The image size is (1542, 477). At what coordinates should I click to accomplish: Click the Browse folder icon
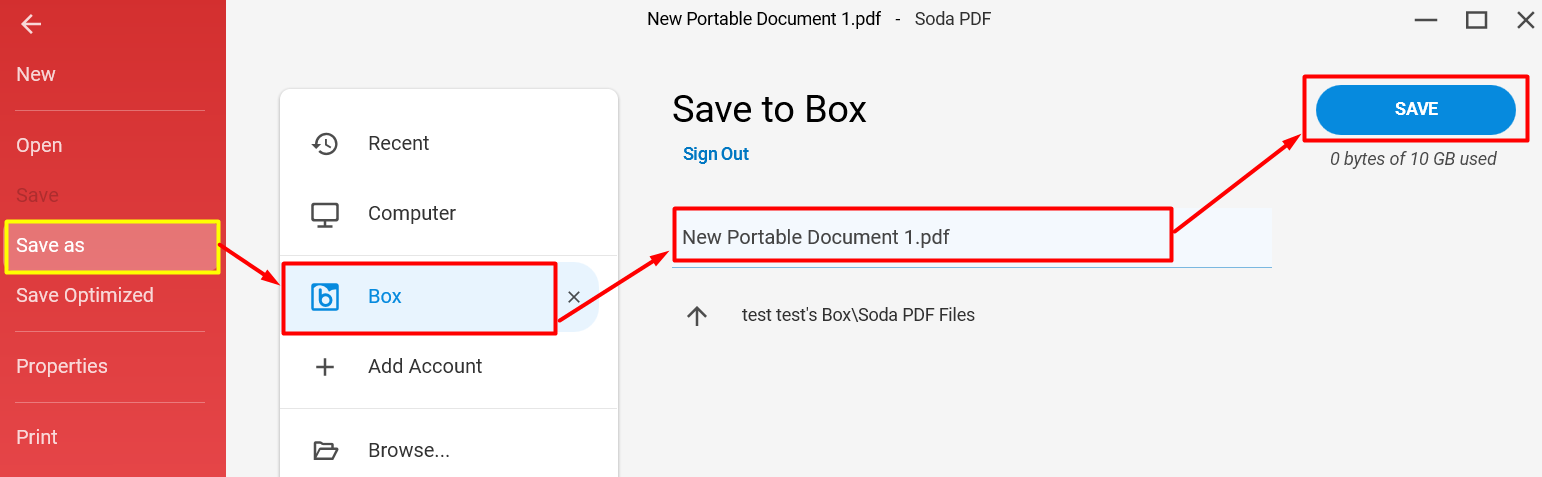[325, 450]
